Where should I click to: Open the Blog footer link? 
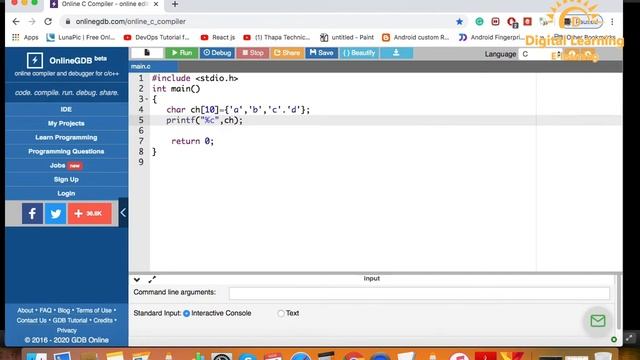tap(64, 310)
